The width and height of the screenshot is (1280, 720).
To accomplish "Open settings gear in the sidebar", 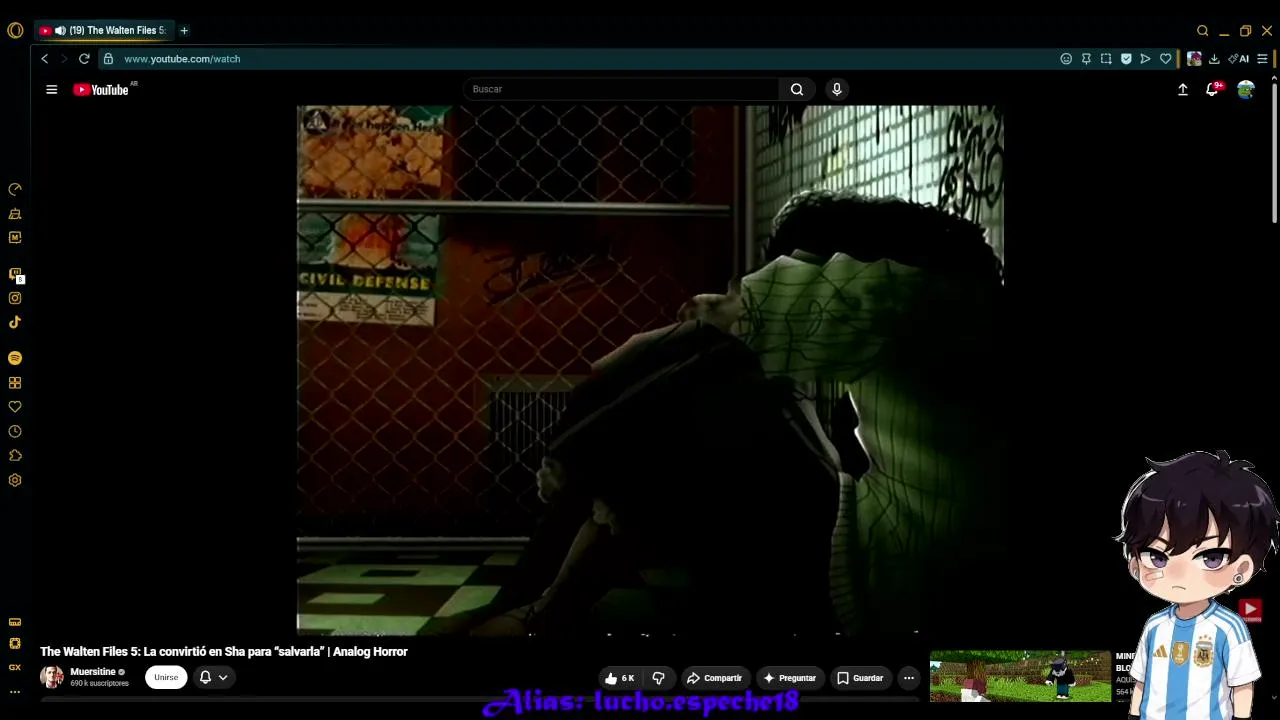I will 15,480.
